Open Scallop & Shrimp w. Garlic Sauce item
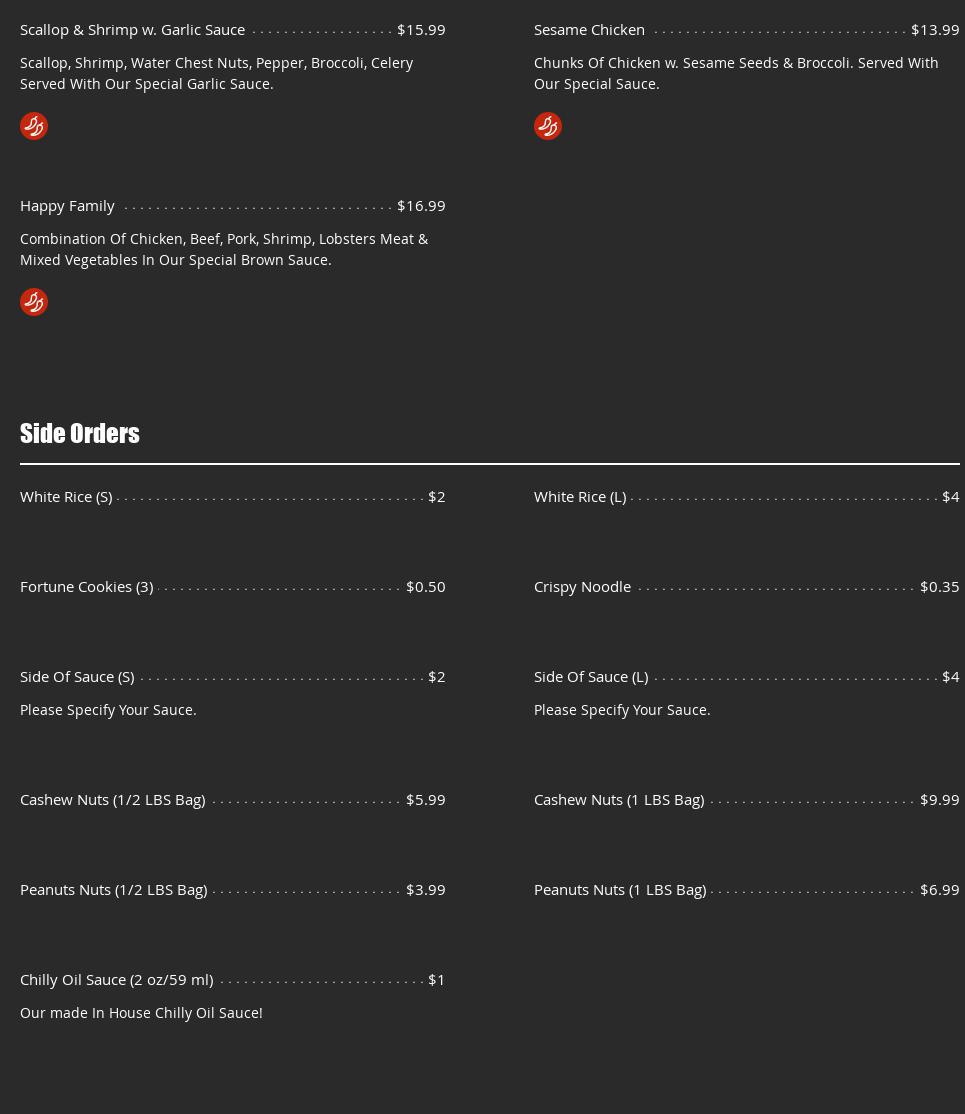The image size is (965, 1114). tap(132, 30)
